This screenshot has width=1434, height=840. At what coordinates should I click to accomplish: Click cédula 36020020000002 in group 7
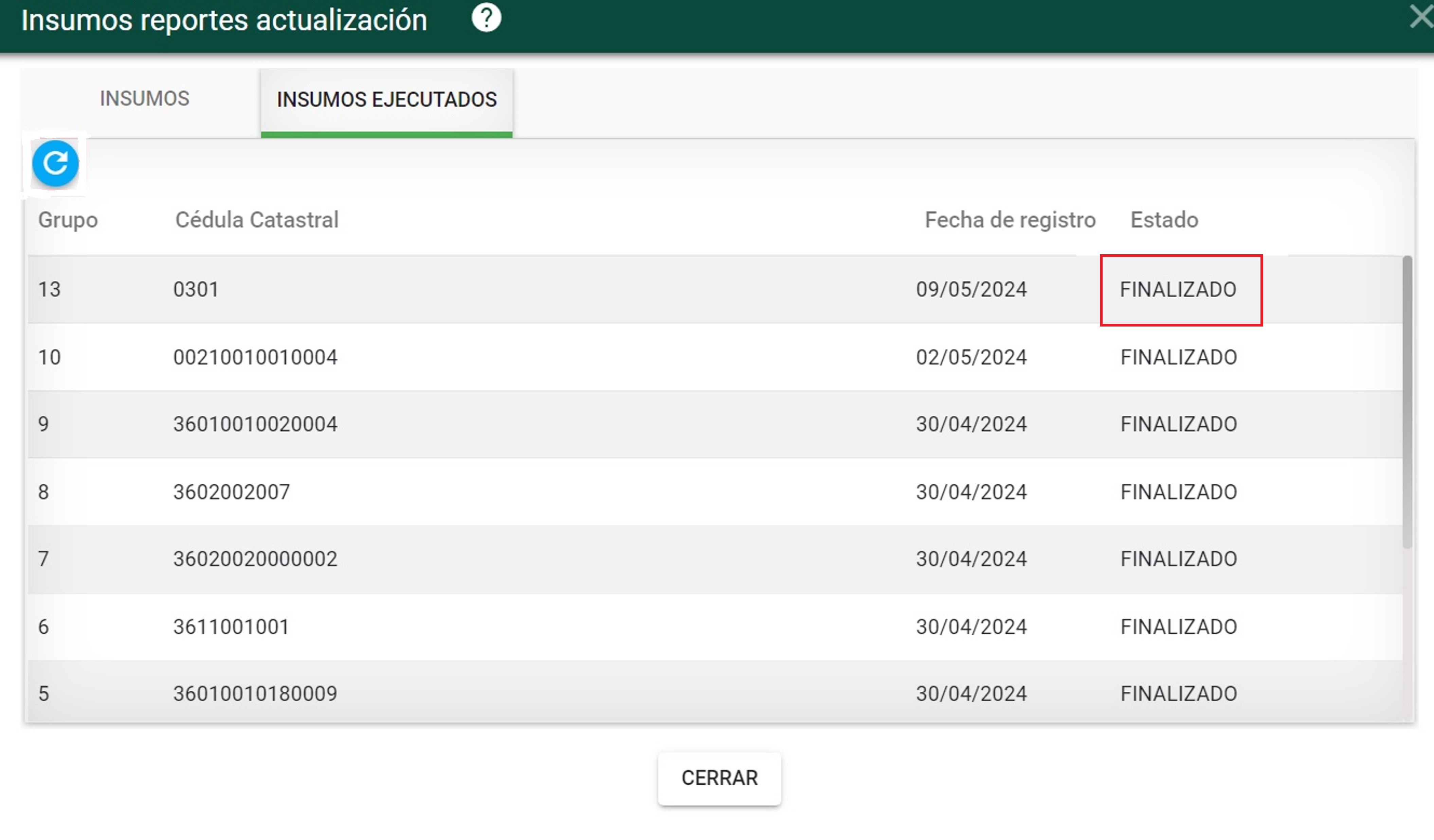(x=255, y=559)
